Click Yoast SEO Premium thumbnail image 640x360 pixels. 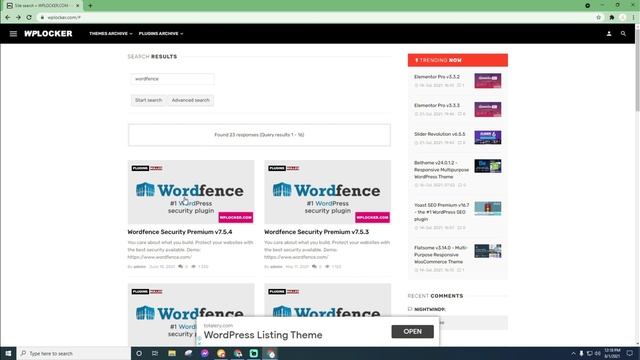488,209
